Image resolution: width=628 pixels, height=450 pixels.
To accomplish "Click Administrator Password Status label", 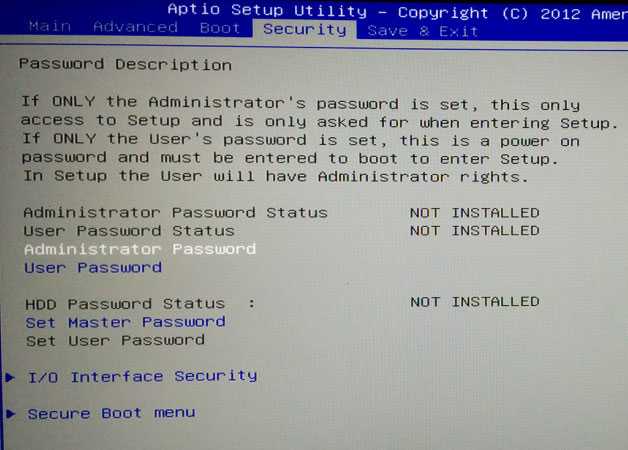I will [175, 213].
